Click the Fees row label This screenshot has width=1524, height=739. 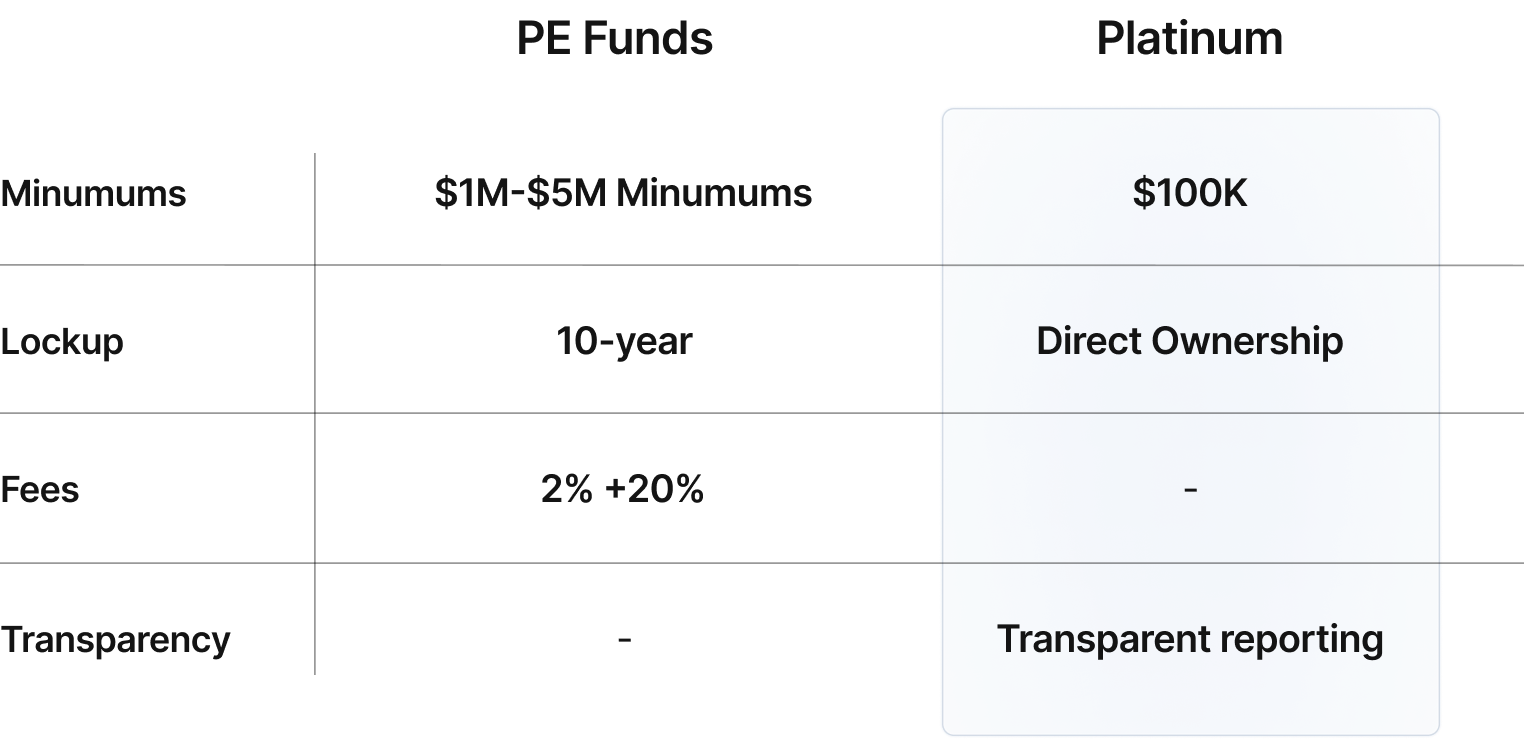pos(40,490)
